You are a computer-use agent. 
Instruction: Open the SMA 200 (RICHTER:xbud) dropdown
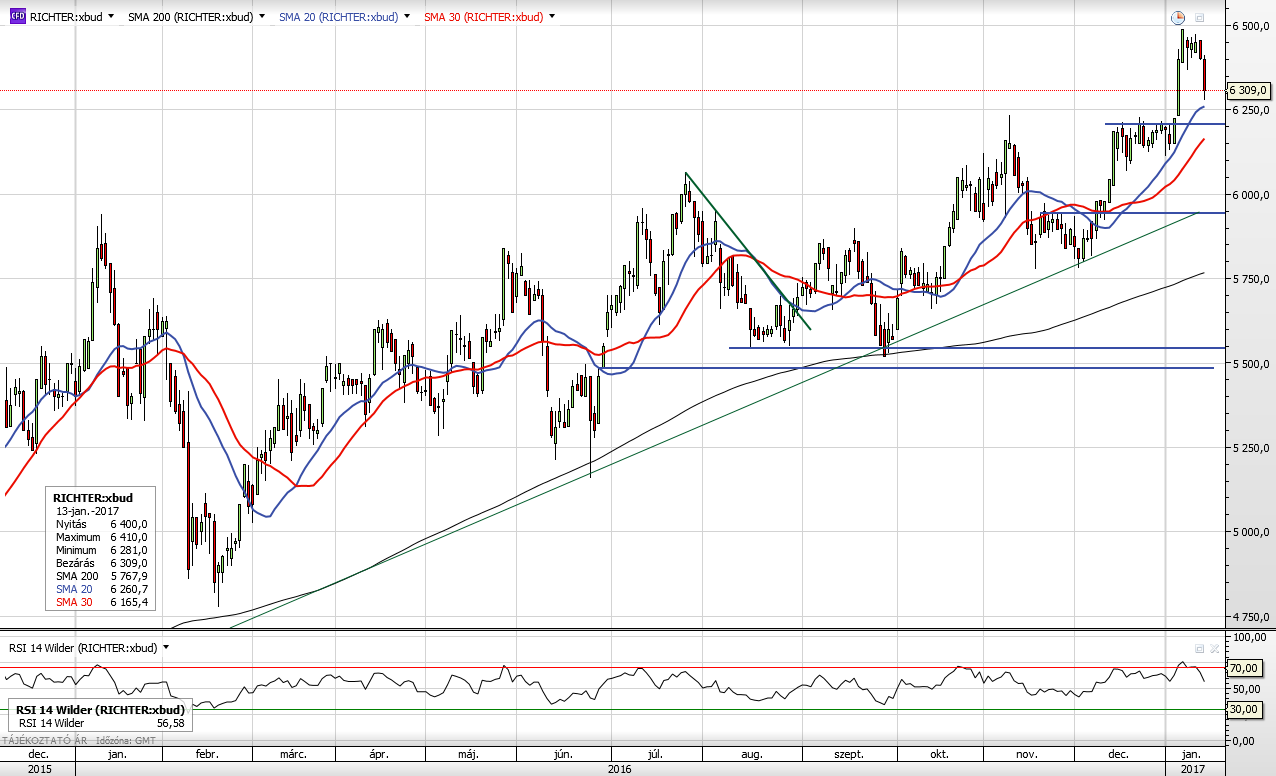pos(262,17)
